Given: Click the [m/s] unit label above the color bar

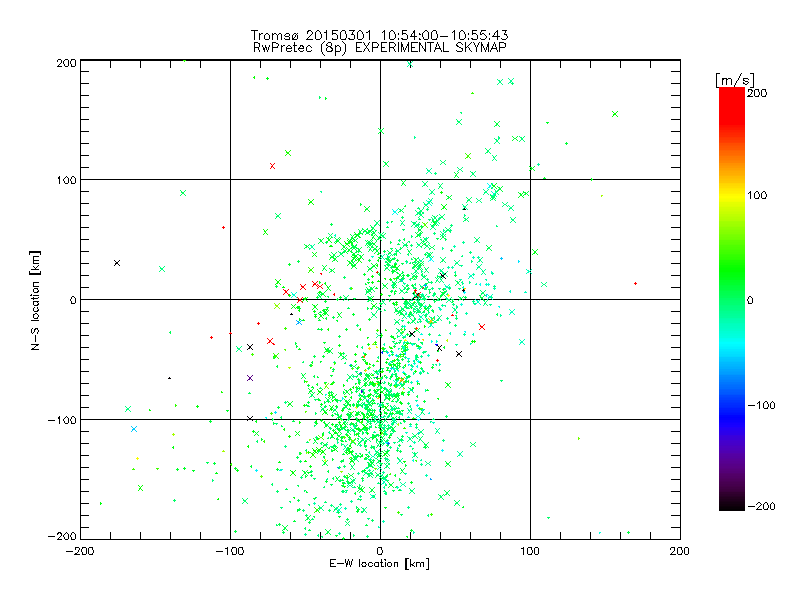Looking at the screenshot, I should 734,80.
